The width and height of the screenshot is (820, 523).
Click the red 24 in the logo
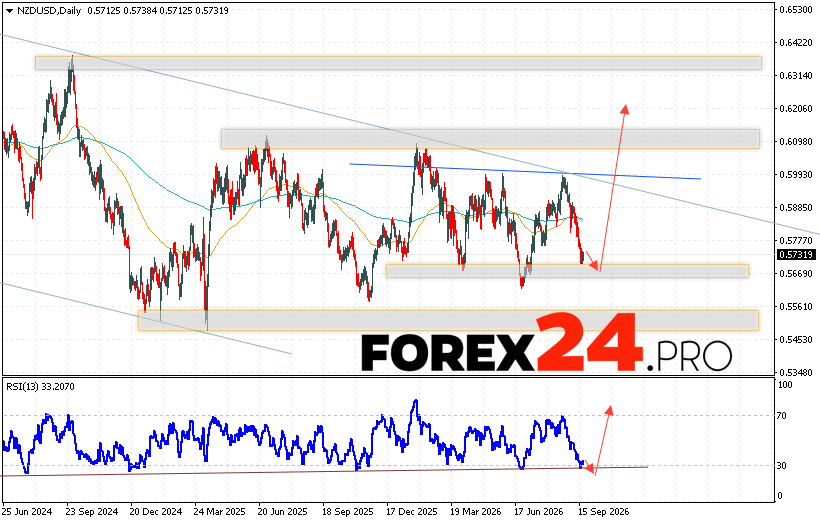[x=589, y=343]
